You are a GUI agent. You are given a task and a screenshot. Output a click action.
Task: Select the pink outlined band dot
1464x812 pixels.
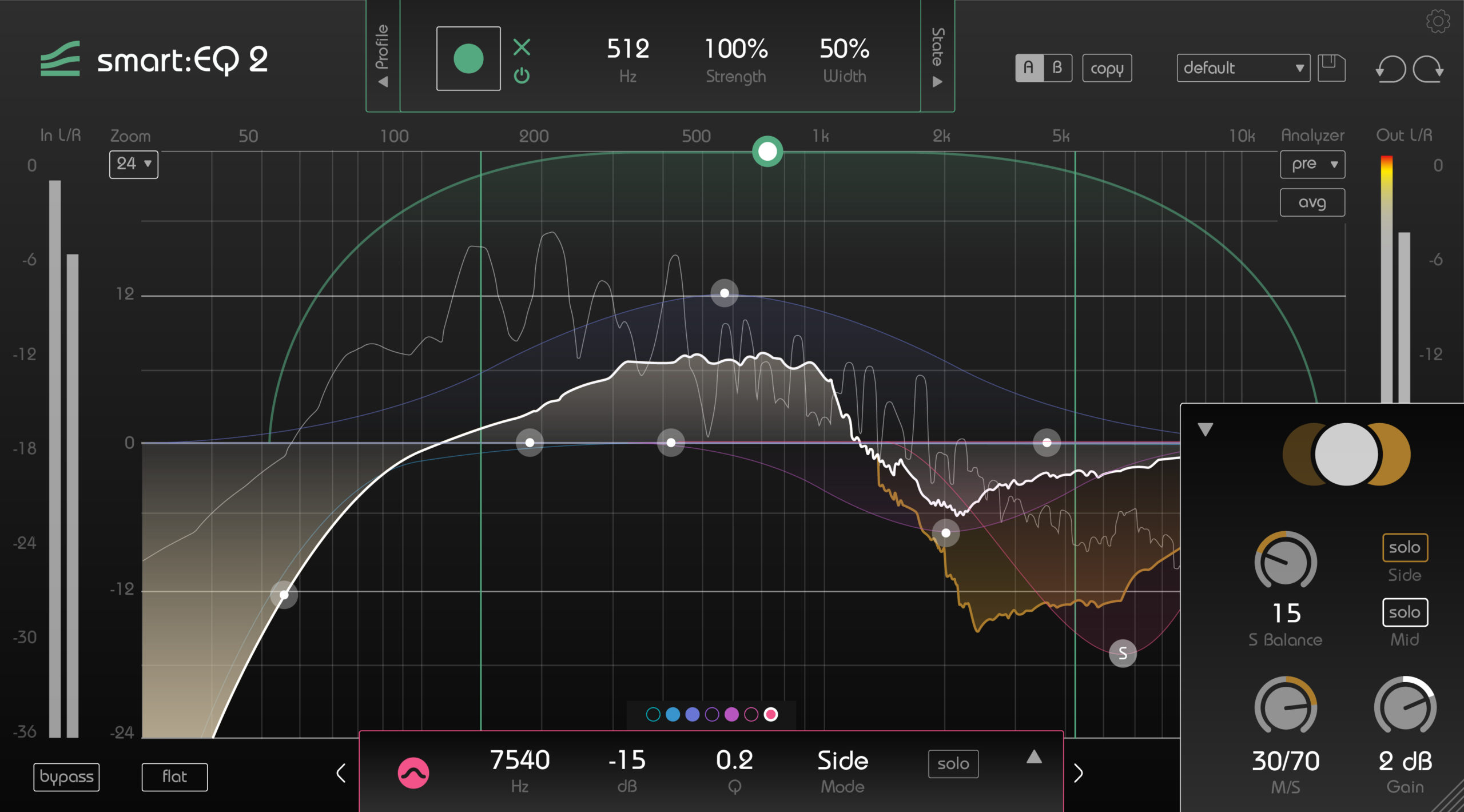point(751,714)
